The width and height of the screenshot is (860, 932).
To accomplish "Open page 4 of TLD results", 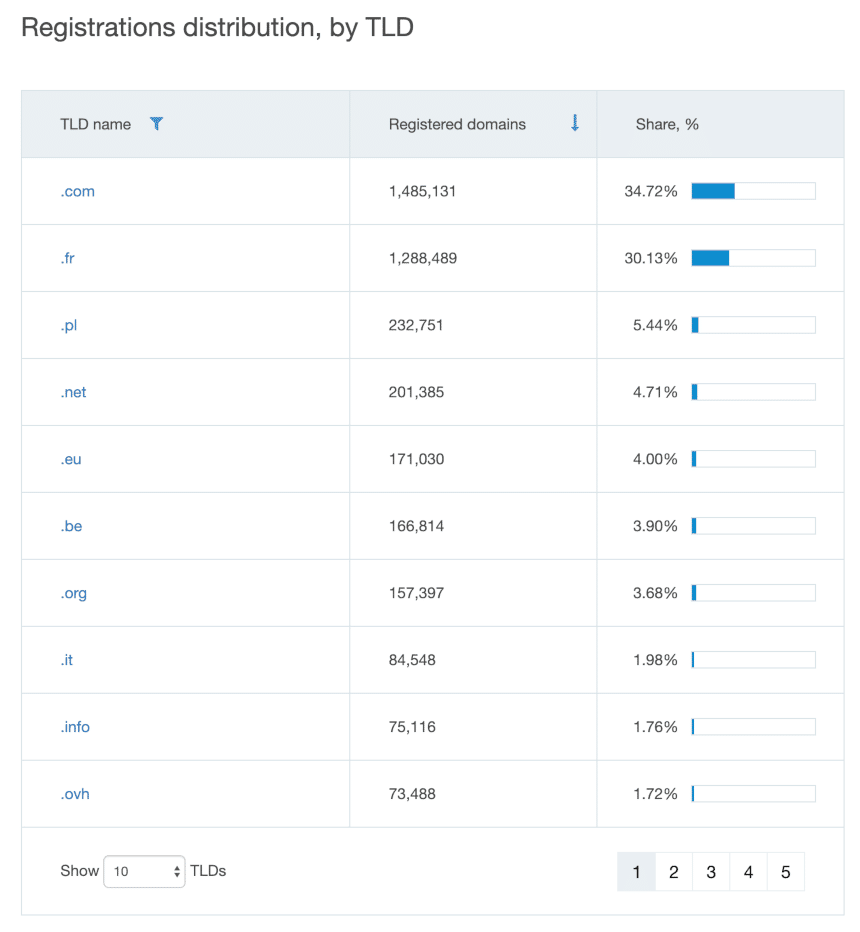I will pos(748,871).
